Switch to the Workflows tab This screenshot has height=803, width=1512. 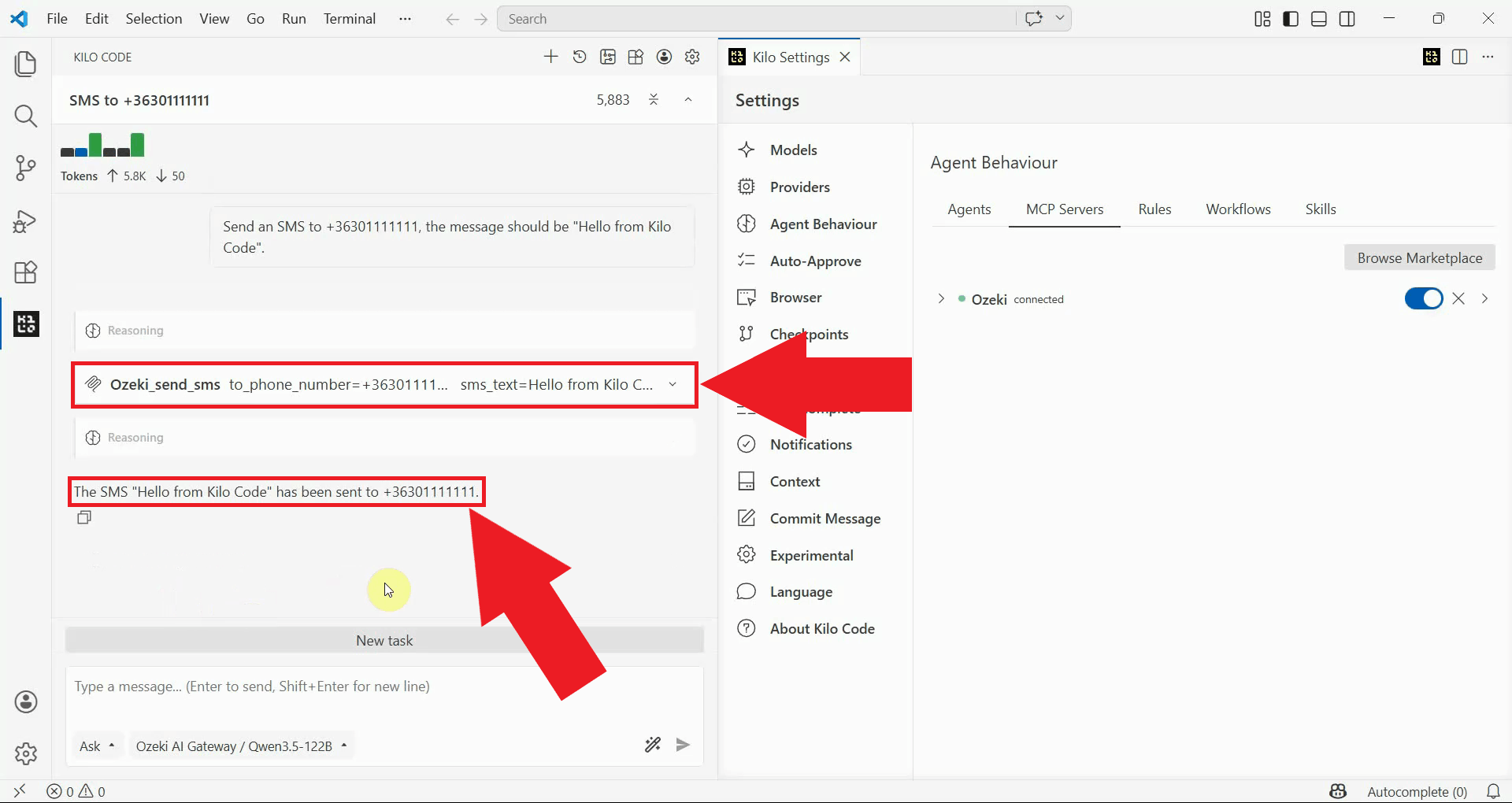1238,209
